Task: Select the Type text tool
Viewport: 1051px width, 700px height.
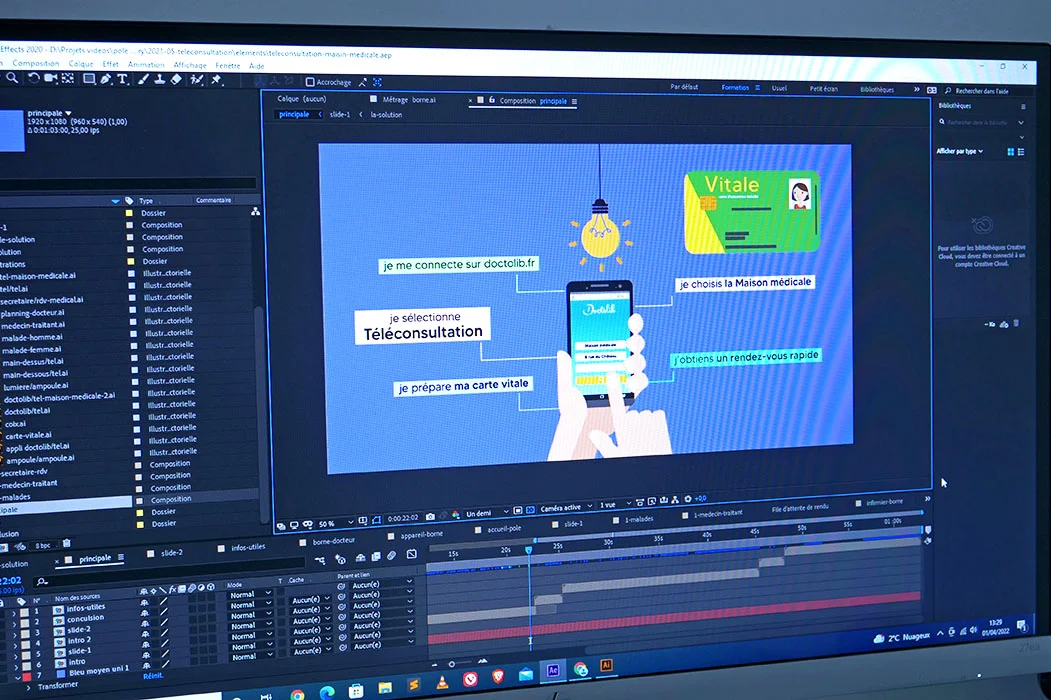Action: tap(123, 80)
